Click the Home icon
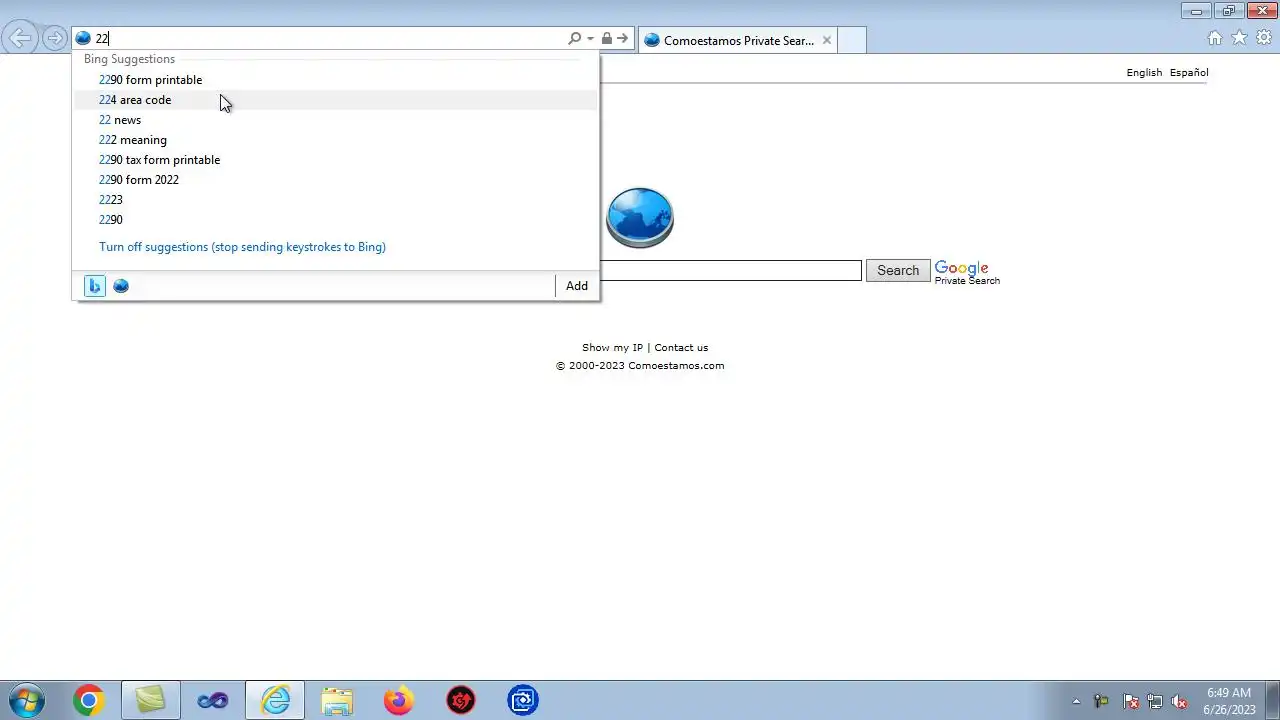 1214,38
